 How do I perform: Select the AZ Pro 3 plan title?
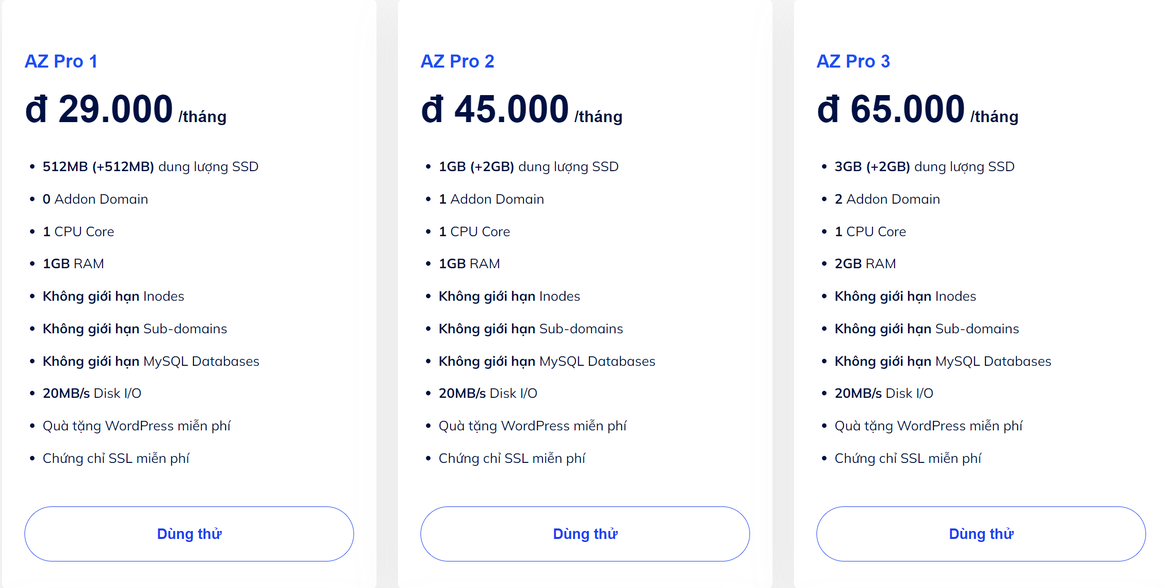click(853, 62)
